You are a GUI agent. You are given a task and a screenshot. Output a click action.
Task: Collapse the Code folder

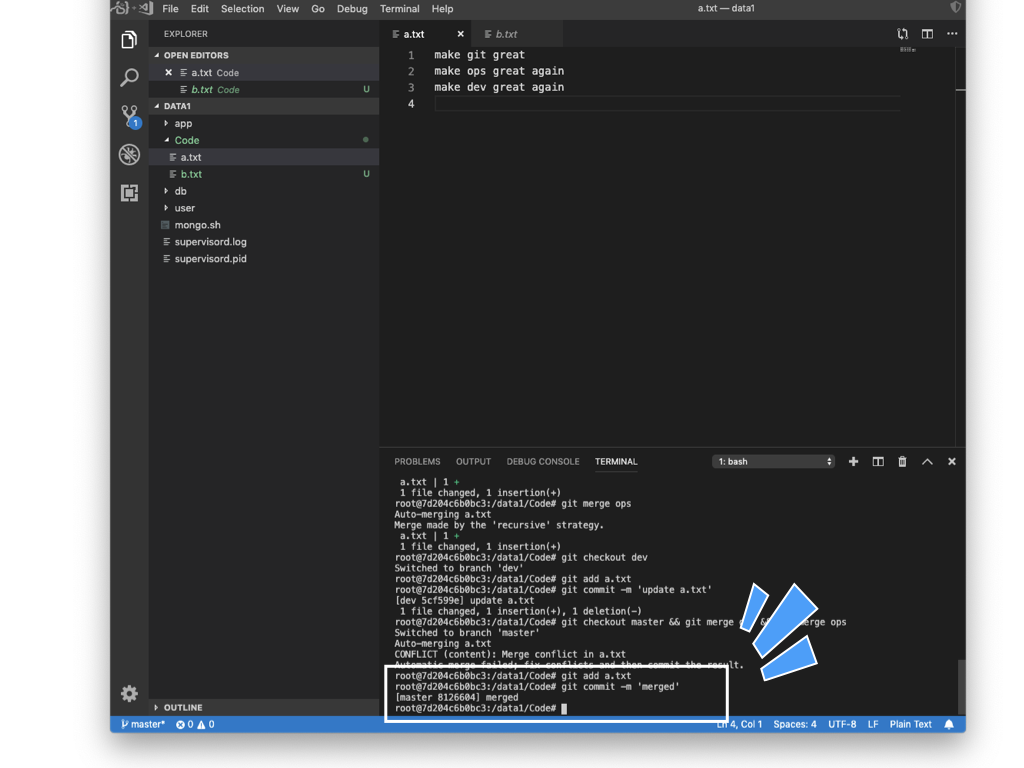[186, 140]
